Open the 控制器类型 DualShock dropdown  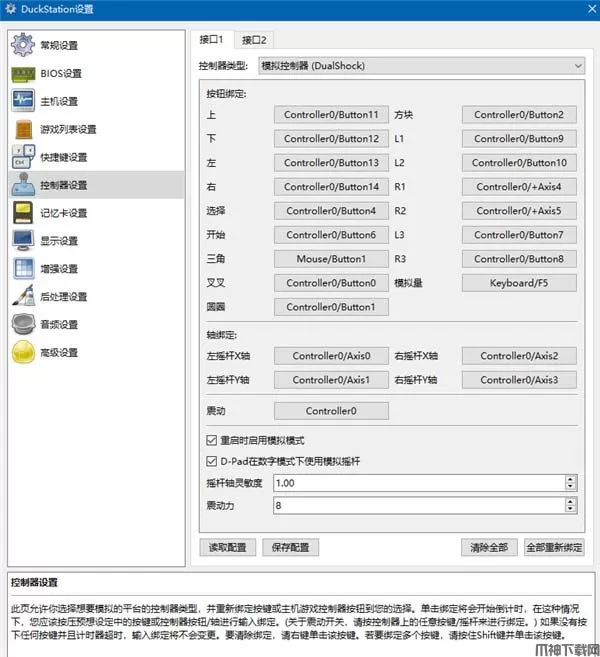[x=422, y=66]
